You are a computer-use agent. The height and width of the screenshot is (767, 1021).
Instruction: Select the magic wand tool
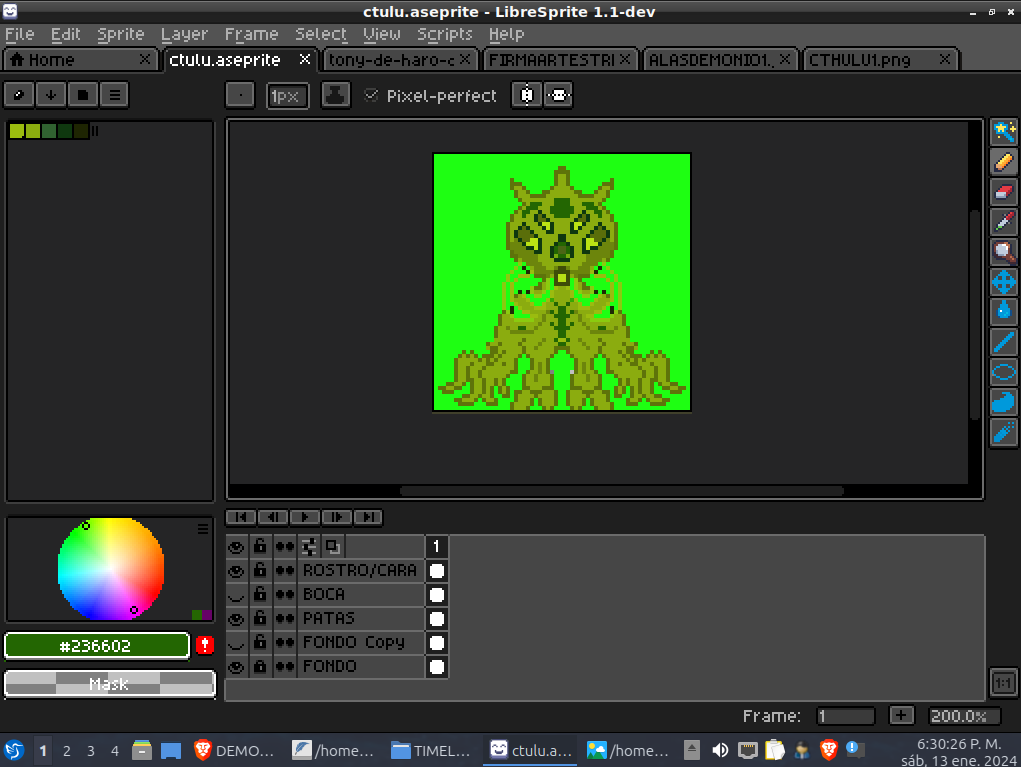(x=1003, y=132)
